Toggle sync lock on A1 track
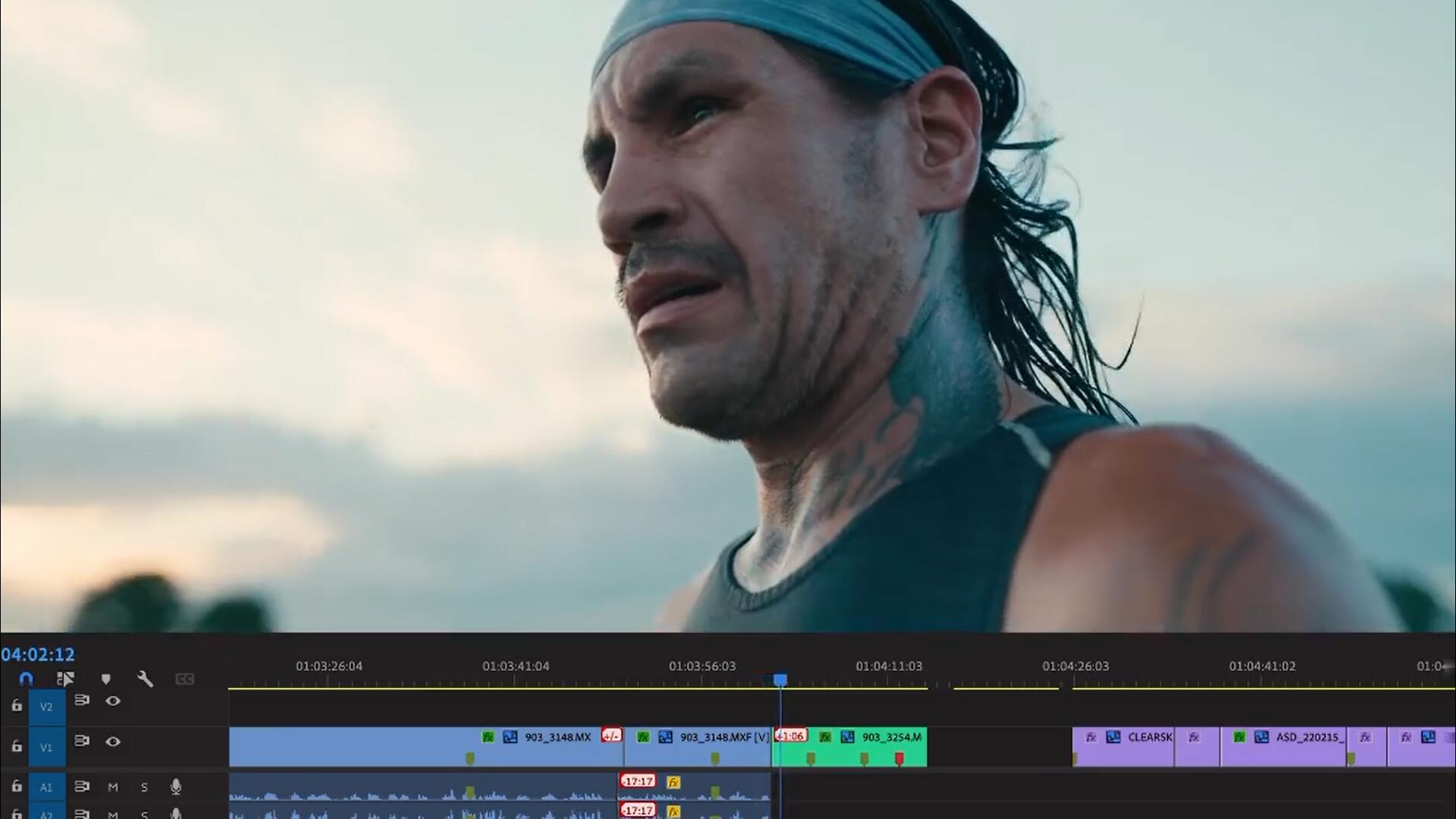This screenshot has height=819, width=1456. (82, 786)
